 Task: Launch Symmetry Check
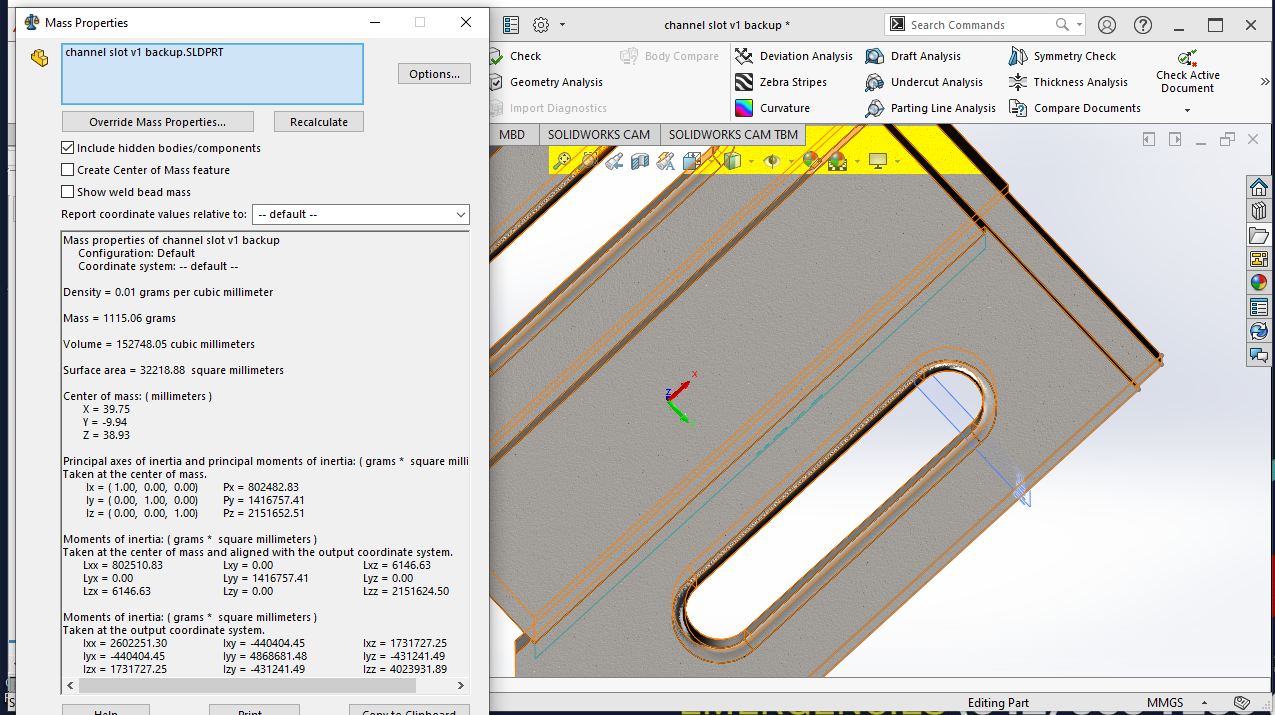[1062, 56]
